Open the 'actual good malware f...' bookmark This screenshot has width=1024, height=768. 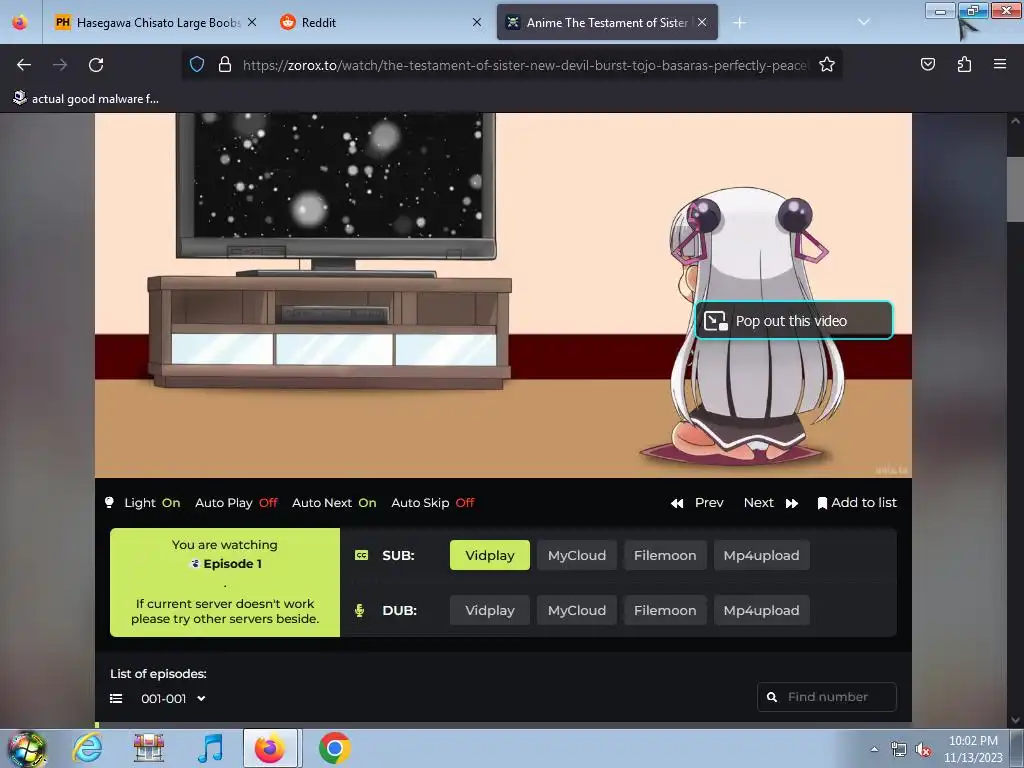[86, 99]
